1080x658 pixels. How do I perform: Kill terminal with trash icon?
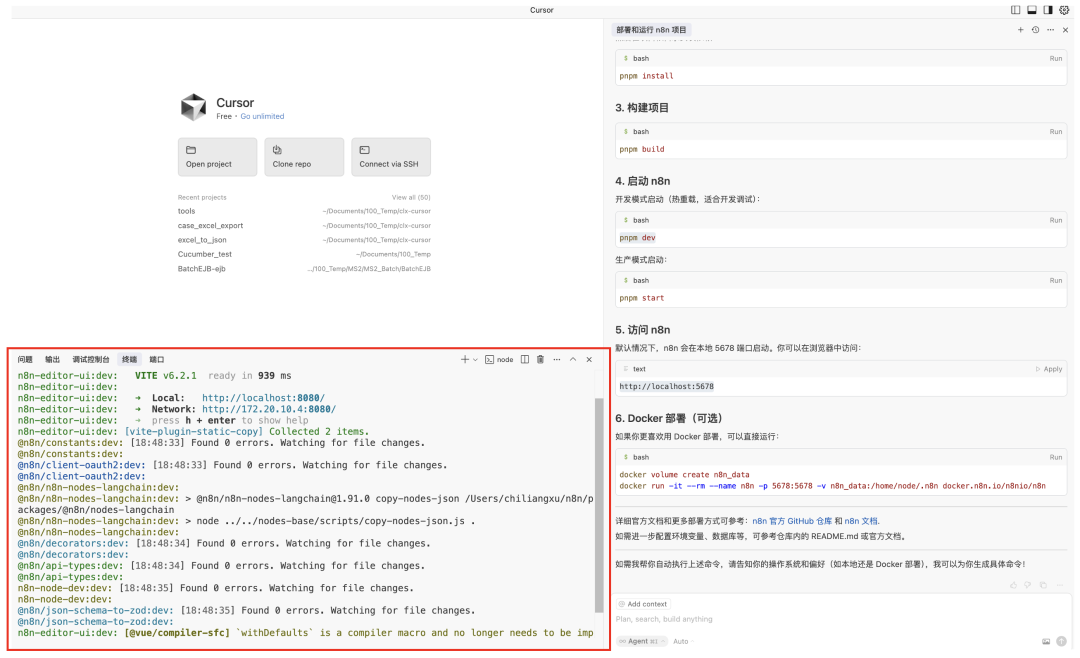point(541,360)
